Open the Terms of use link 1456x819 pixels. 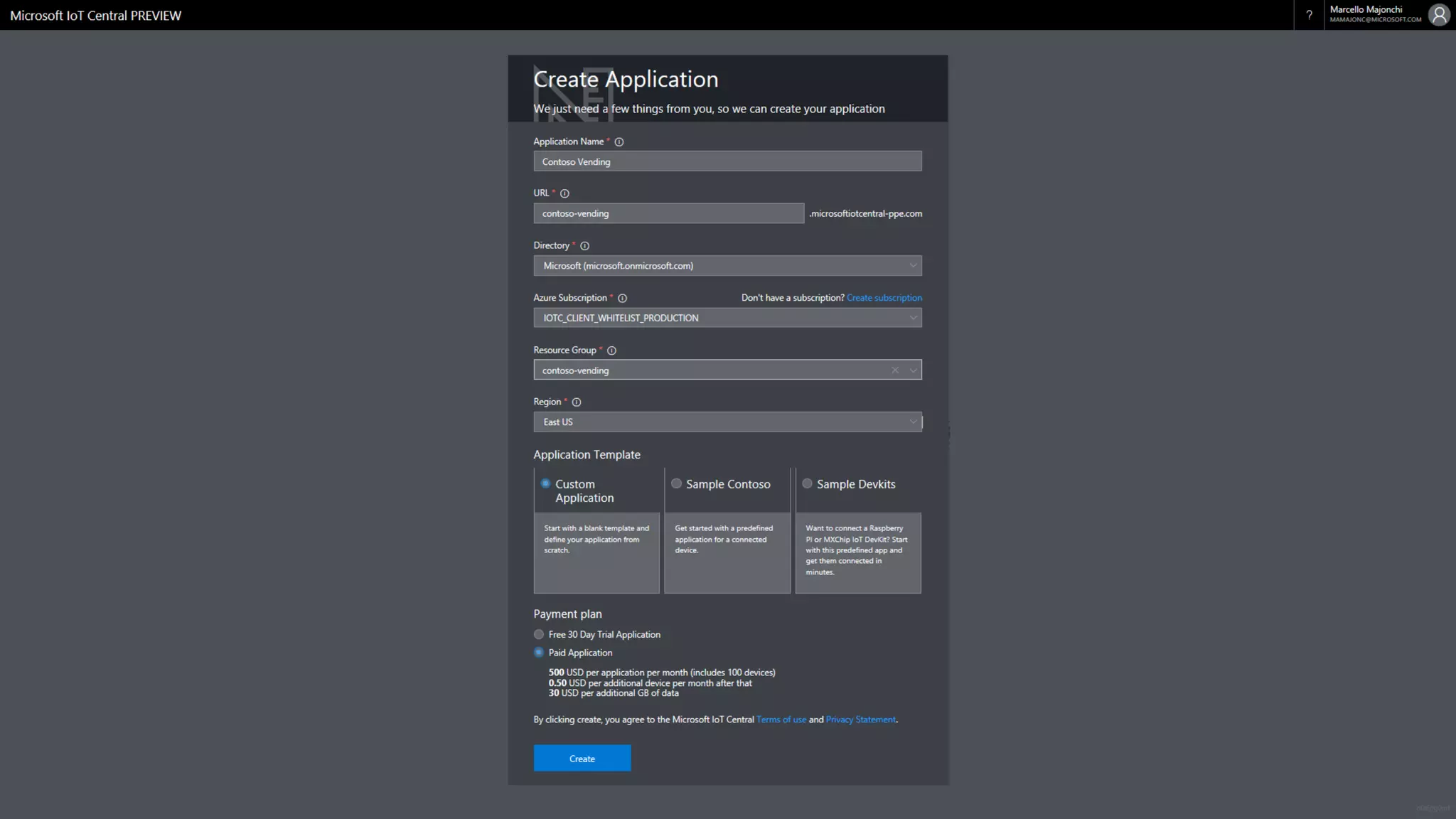pos(781,719)
